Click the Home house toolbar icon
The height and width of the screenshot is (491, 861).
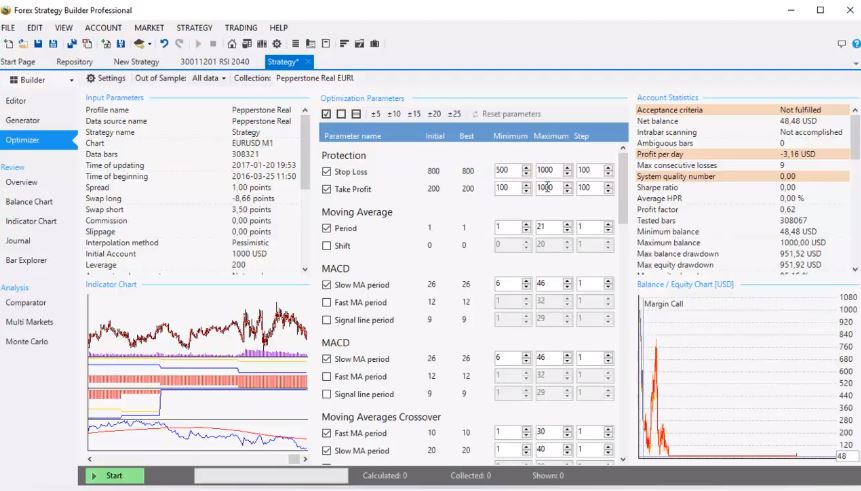pyautogui.click(x=232, y=44)
